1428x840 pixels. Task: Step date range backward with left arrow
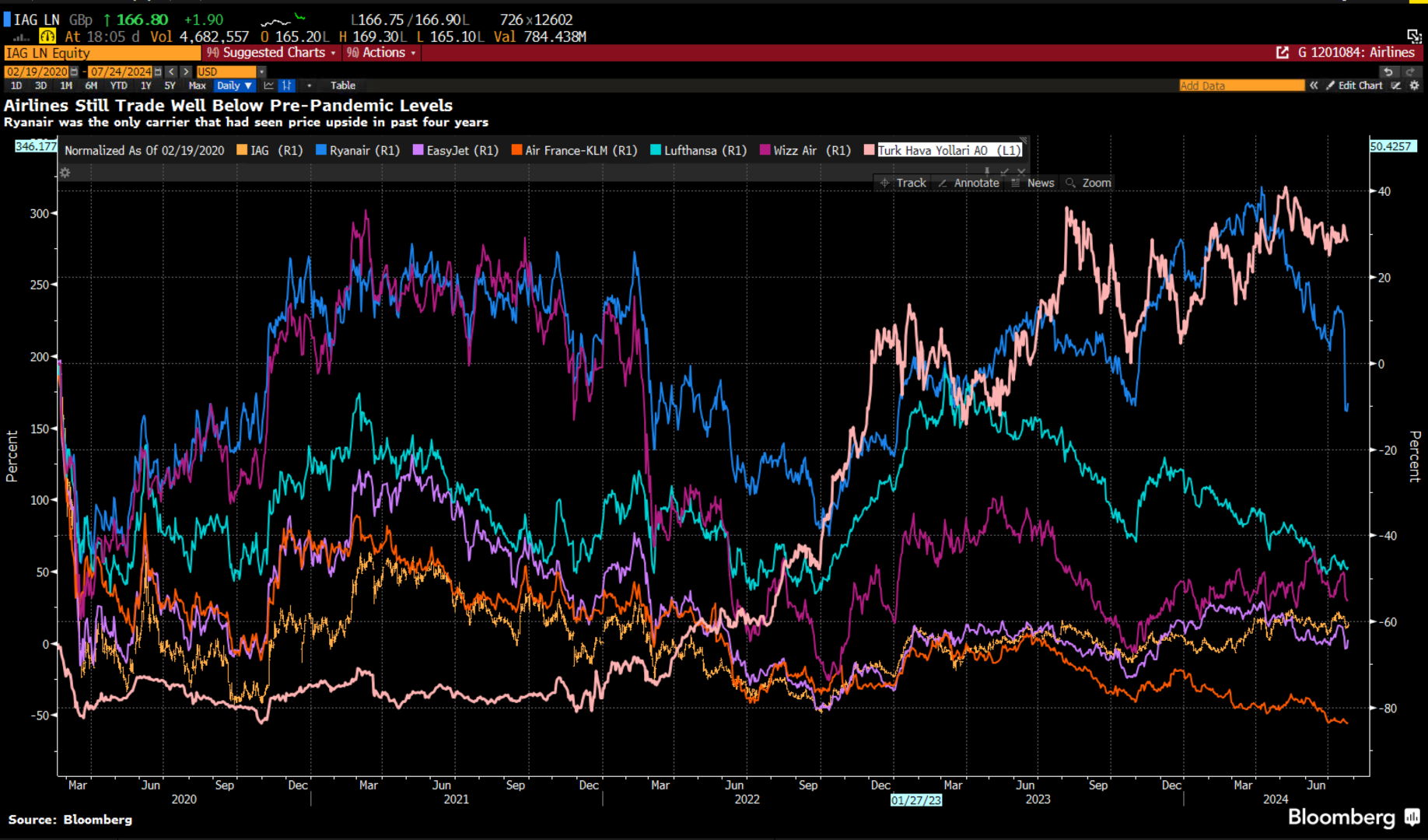pos(171,72)
